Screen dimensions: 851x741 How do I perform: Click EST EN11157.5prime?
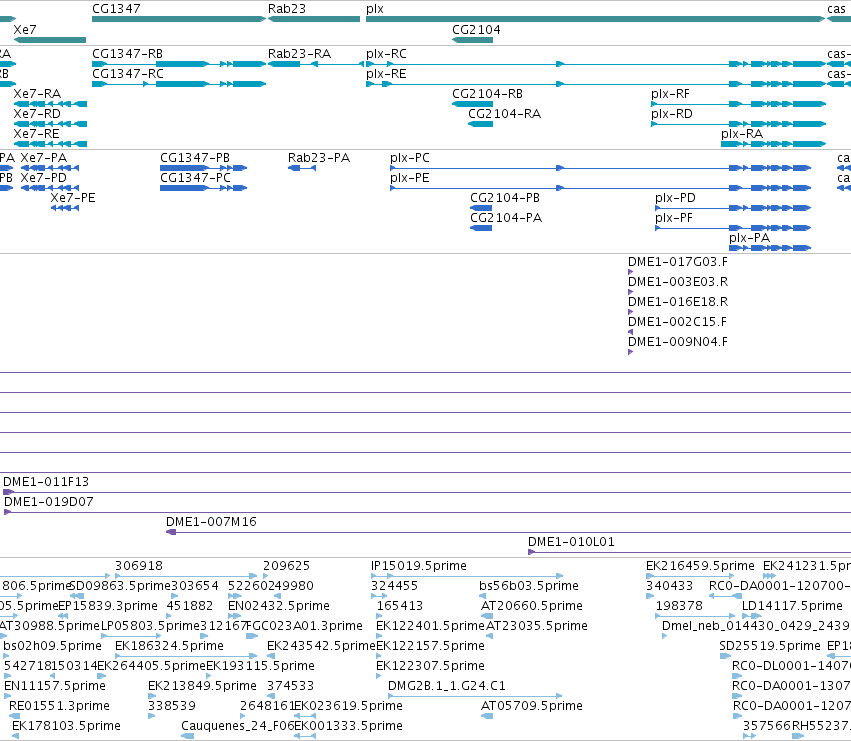(x=7, y=696)
